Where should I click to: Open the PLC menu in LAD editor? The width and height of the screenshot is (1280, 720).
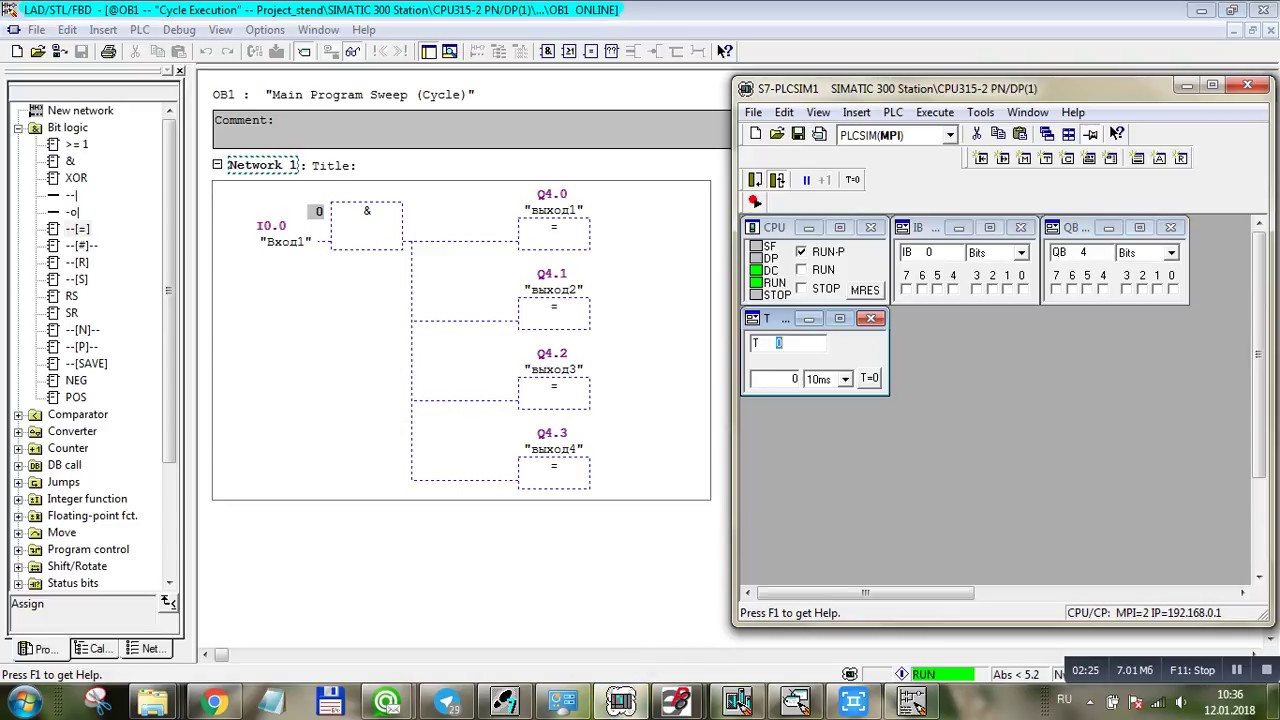139,30
